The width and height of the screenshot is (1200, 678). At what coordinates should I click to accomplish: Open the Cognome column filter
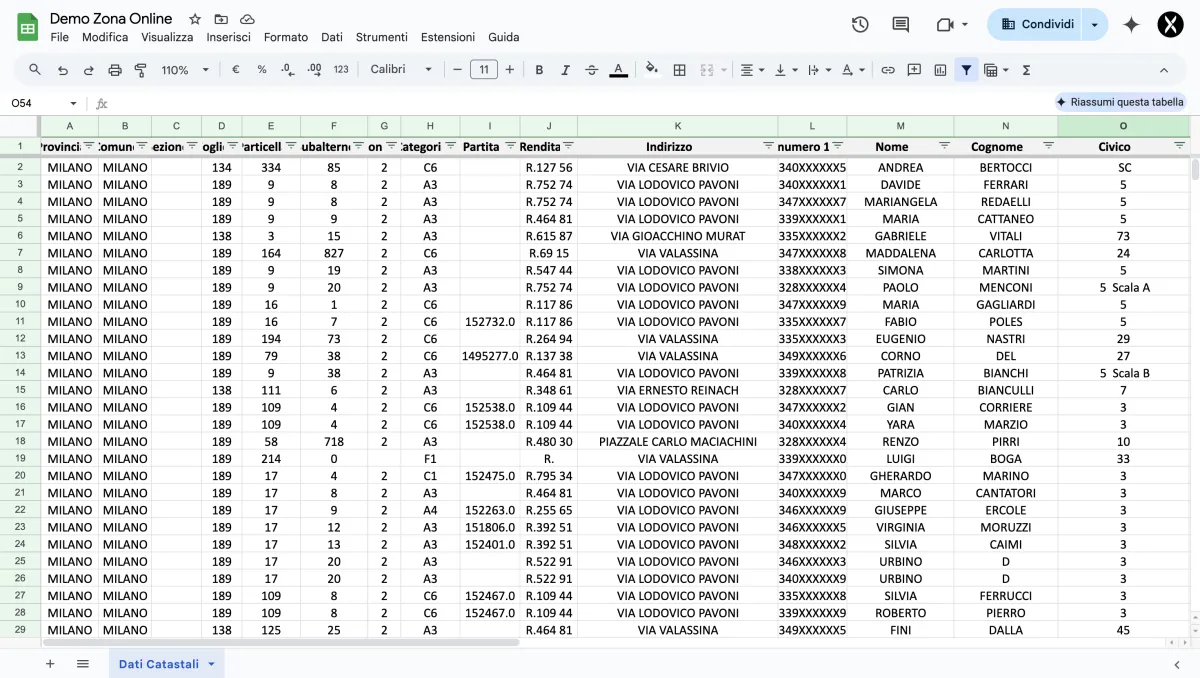1048,146
